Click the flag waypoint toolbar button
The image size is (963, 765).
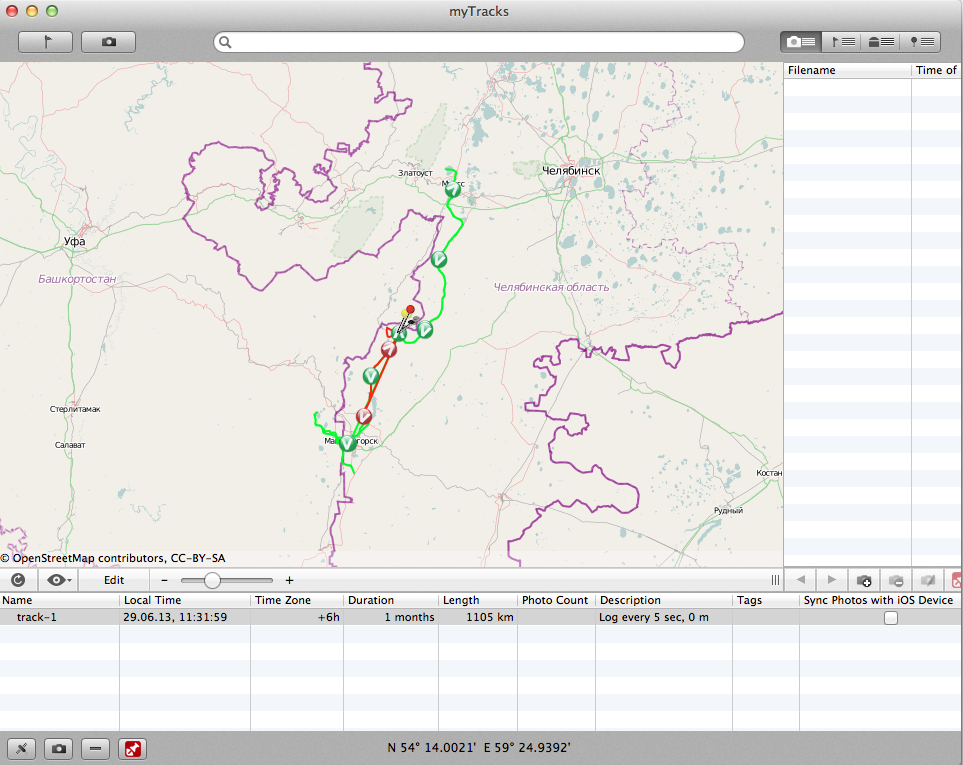pyautogui.click(x=45, y=42)
